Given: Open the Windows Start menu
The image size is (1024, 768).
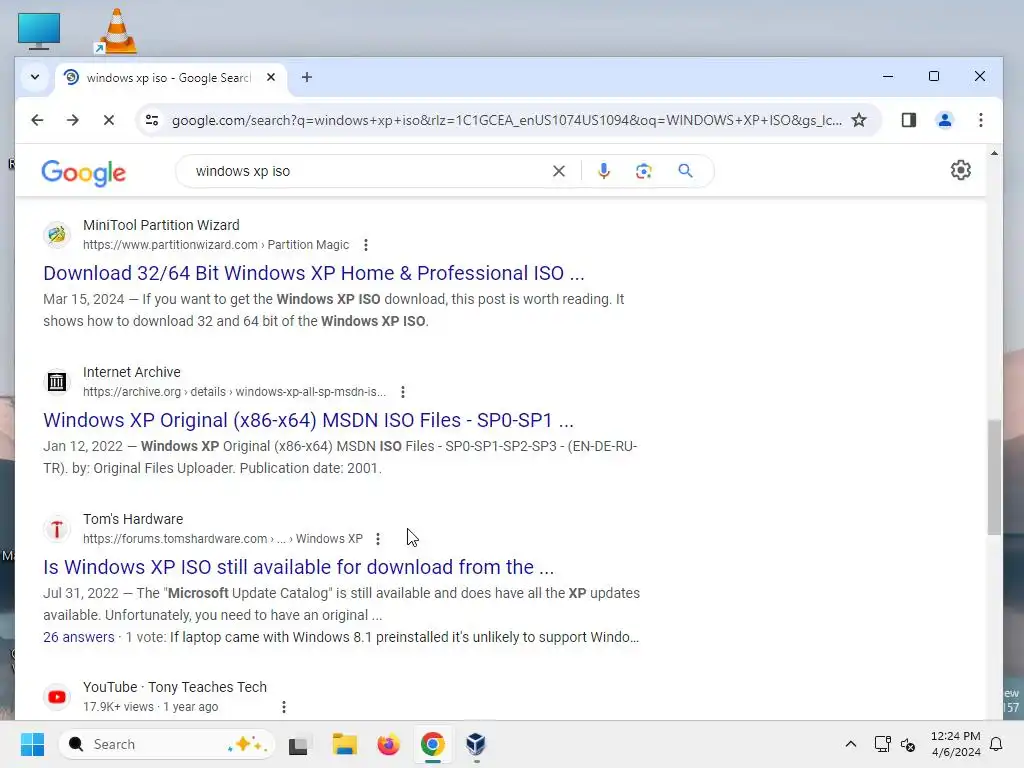Looking at the screenshot, I should (32, 744).
